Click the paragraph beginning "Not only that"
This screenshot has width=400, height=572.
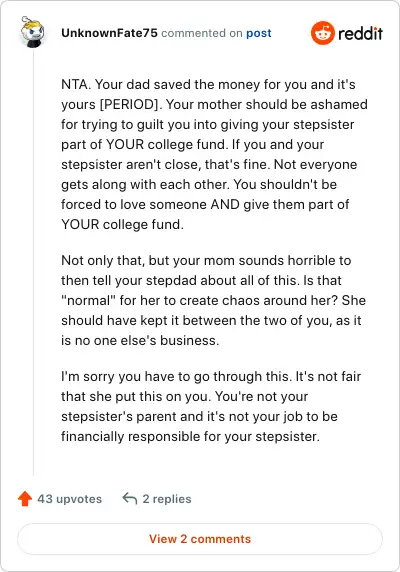[x=213, y=300]
